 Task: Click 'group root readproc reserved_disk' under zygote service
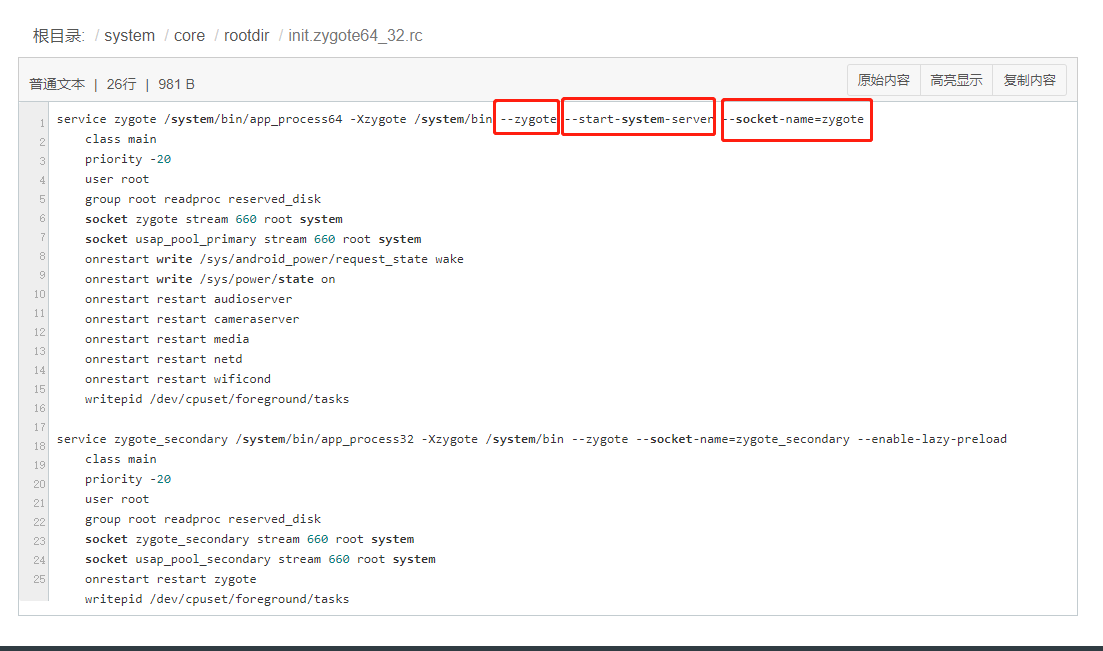203,199
